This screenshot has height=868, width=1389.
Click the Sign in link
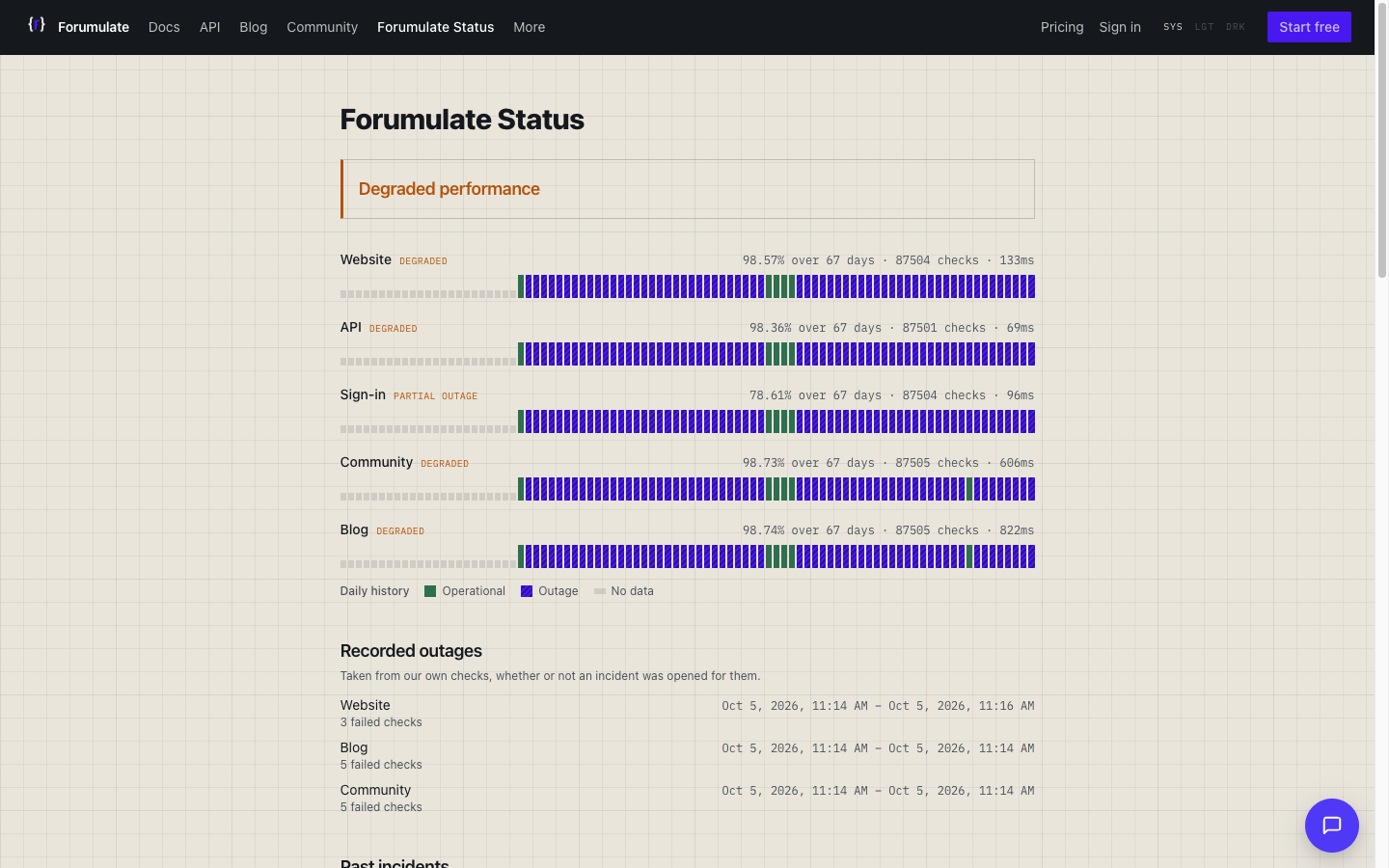1120,27
